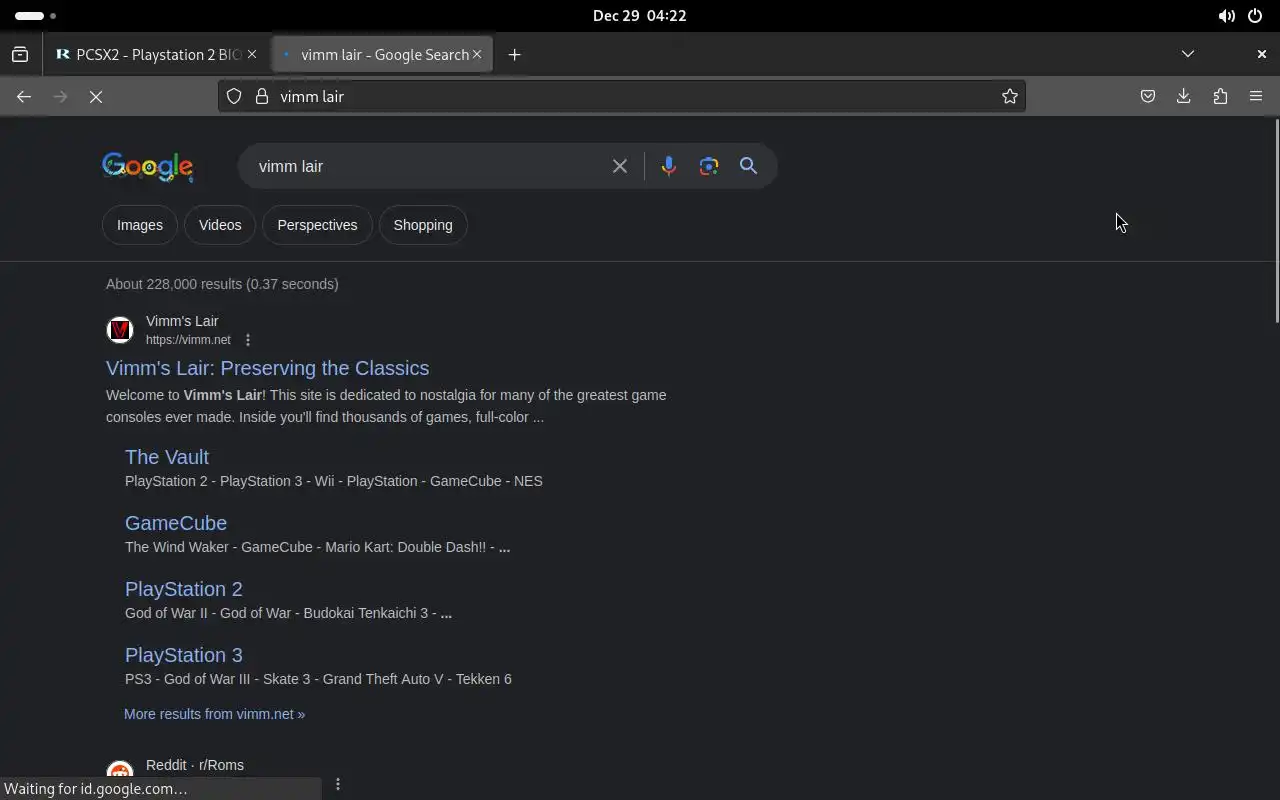Switch to PCSX2 Playstation 2 BIOS tab
Image resolution: width=1280 pixels, height=800 pixels.
154,55
